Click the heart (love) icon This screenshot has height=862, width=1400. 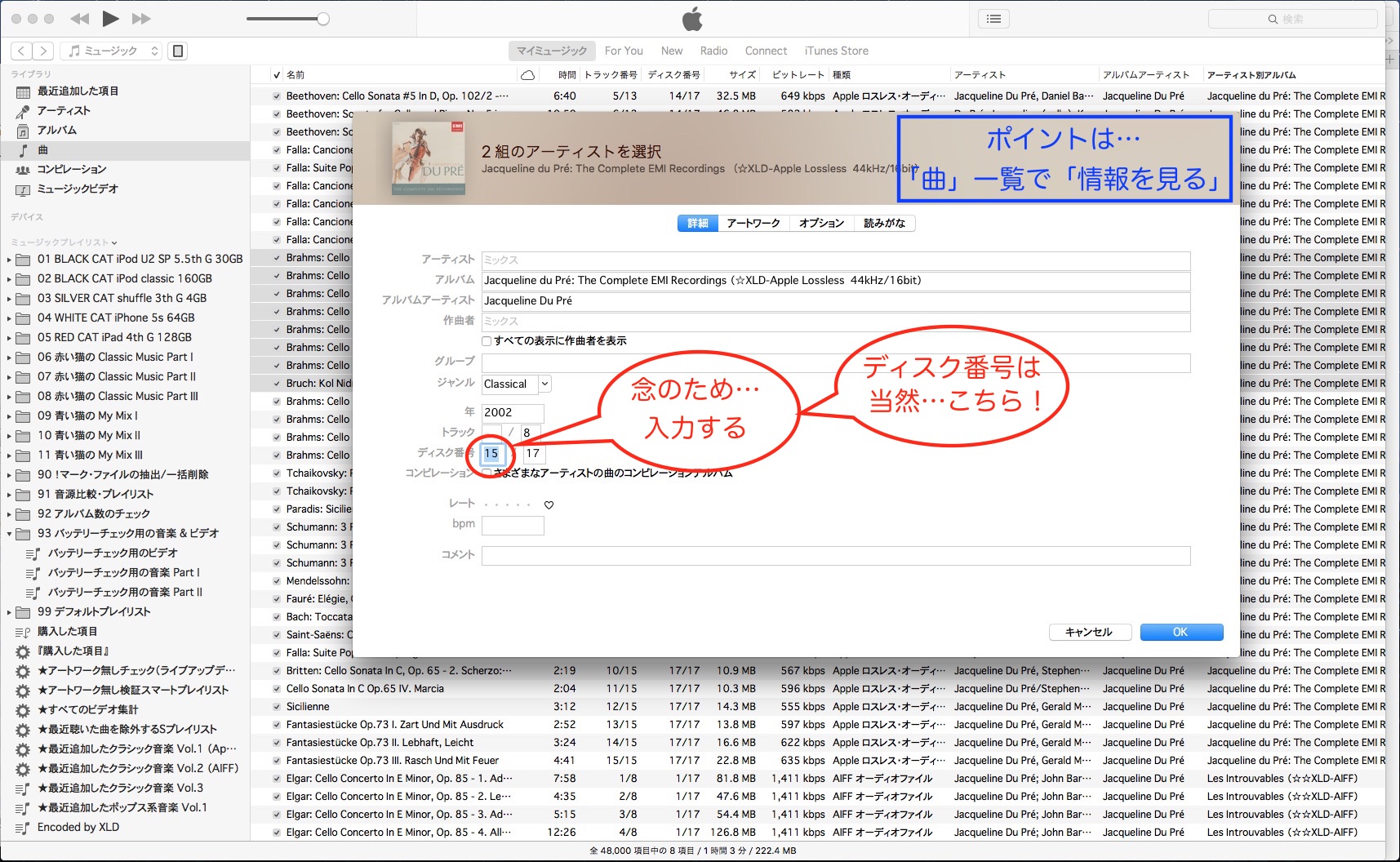pyautogui.click(x=549, y=505)
